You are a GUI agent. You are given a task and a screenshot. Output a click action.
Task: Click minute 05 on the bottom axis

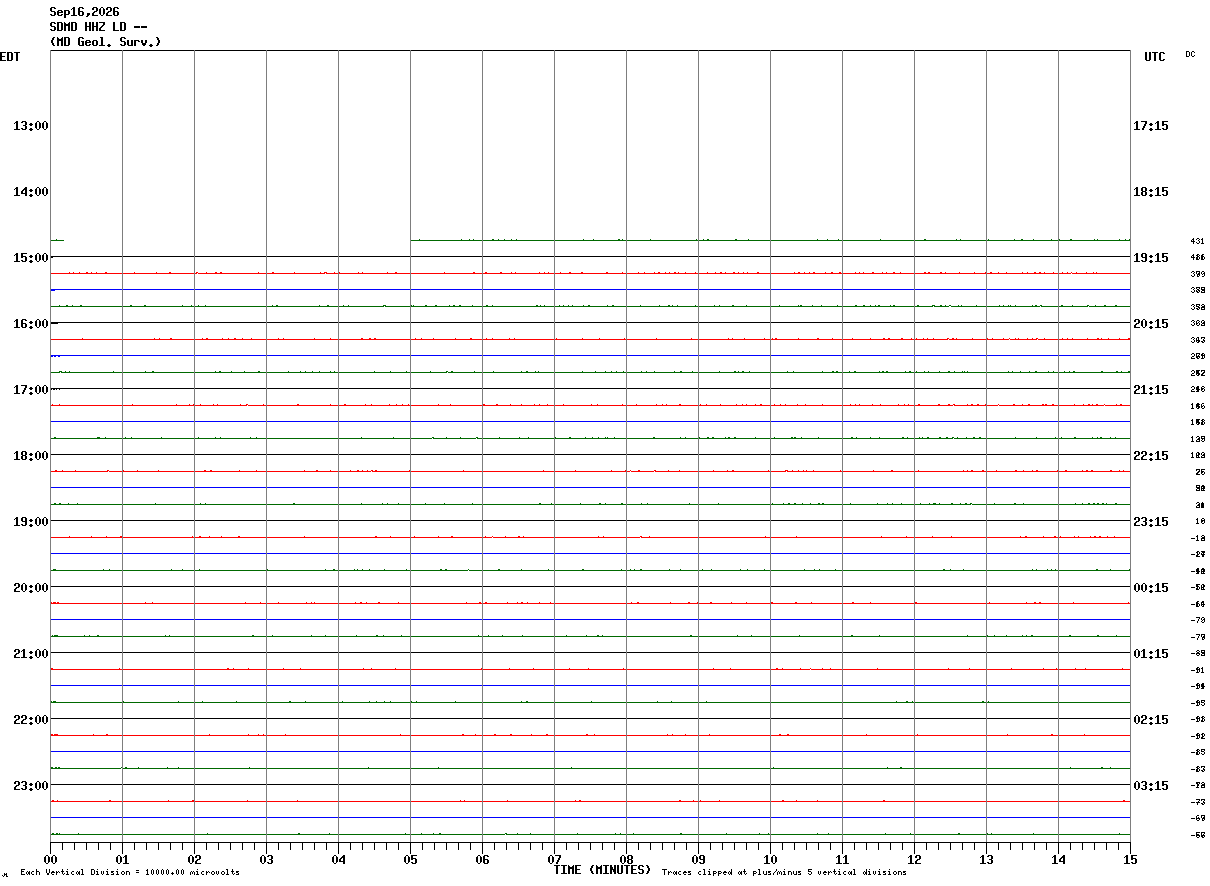pyautogui.click(x=410, y=859)
